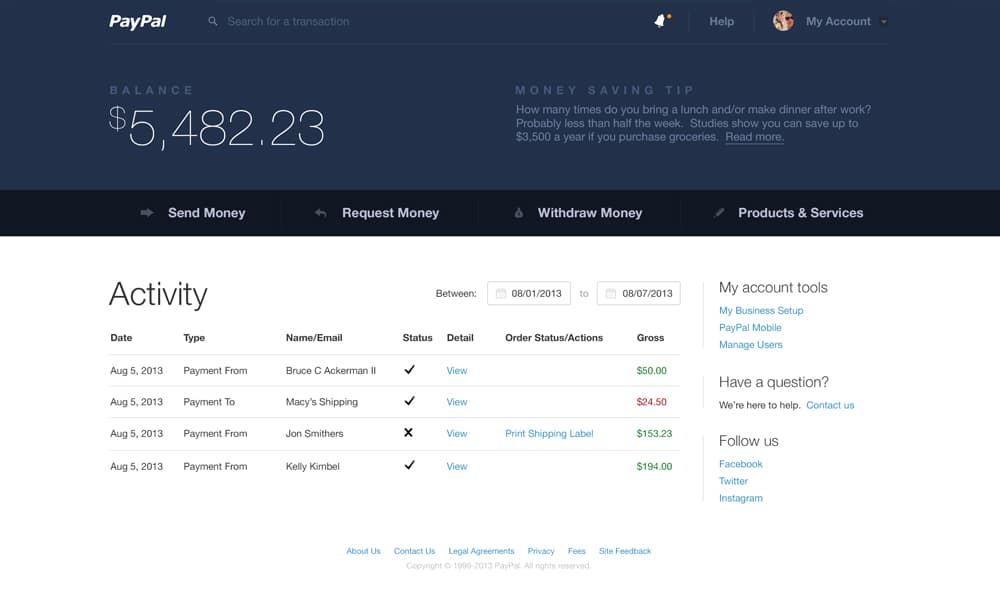
Task: Click the transaction search input field
Action: (x=290, y=21)
